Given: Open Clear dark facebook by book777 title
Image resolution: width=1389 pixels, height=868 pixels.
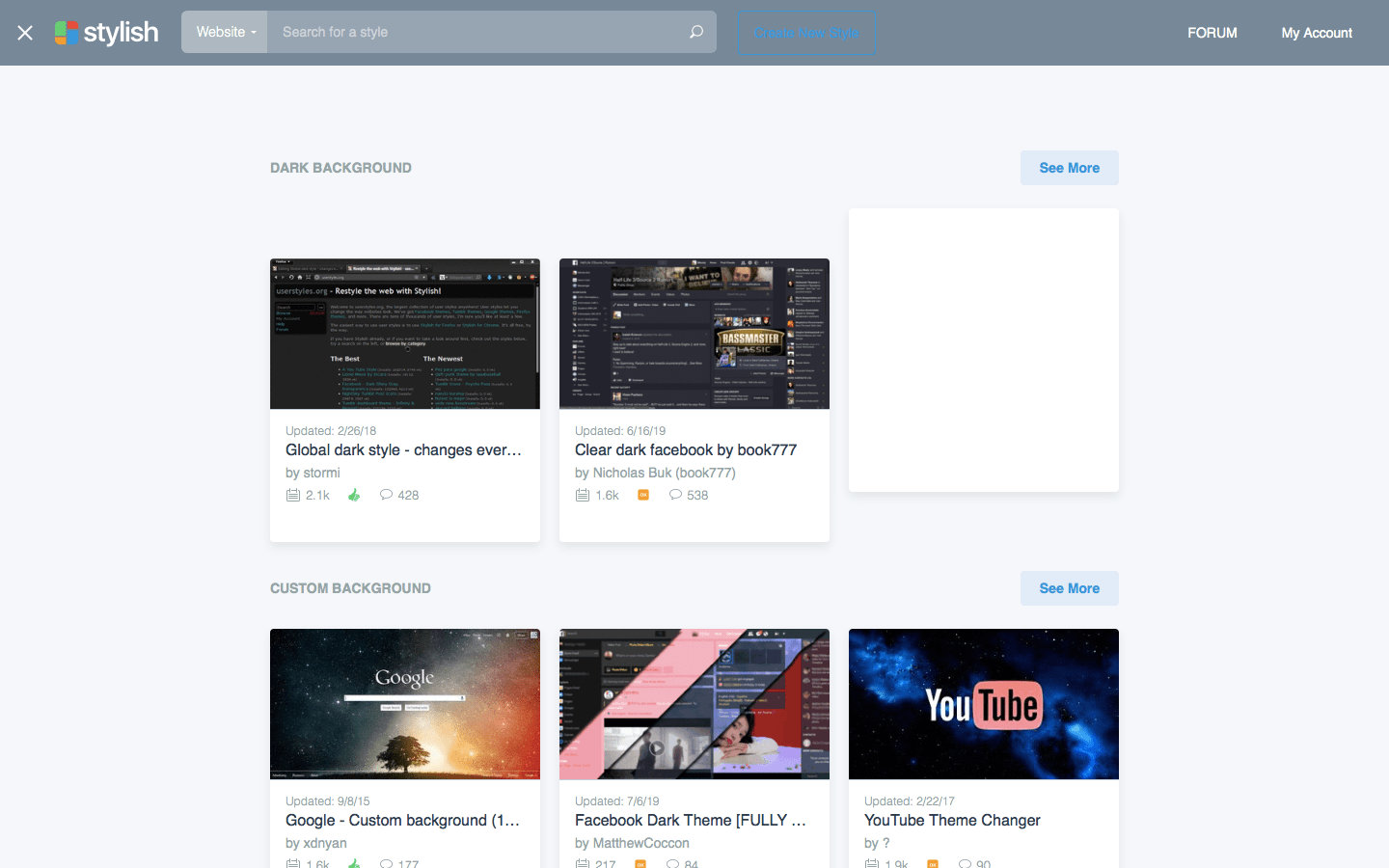Looking at the screenshot, I should click(x=686, y=450).
